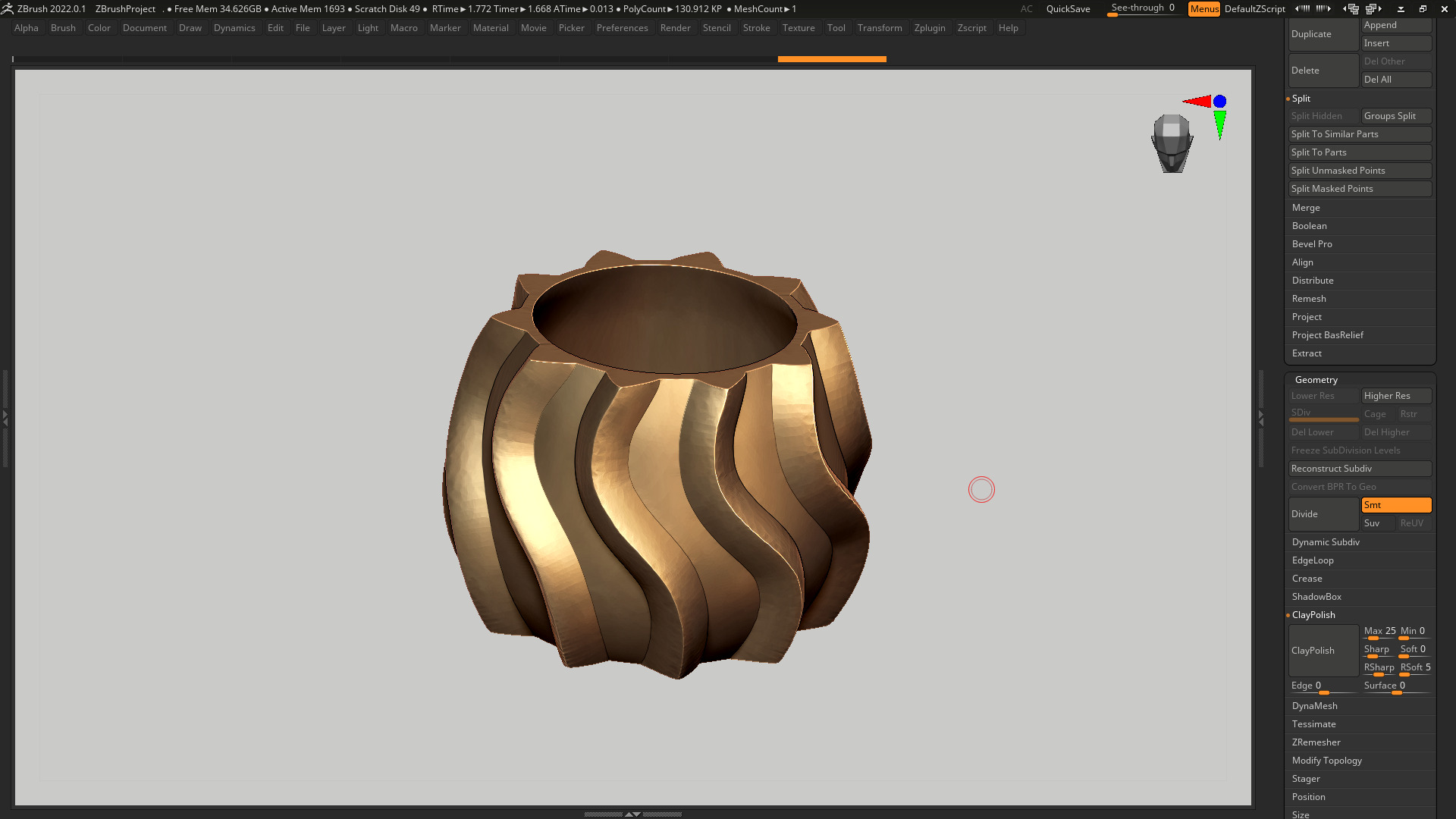The width and height of the screenshot is (1456, 819).
Task: Open the Zplugin menu
Action: (x=930, y=28)
